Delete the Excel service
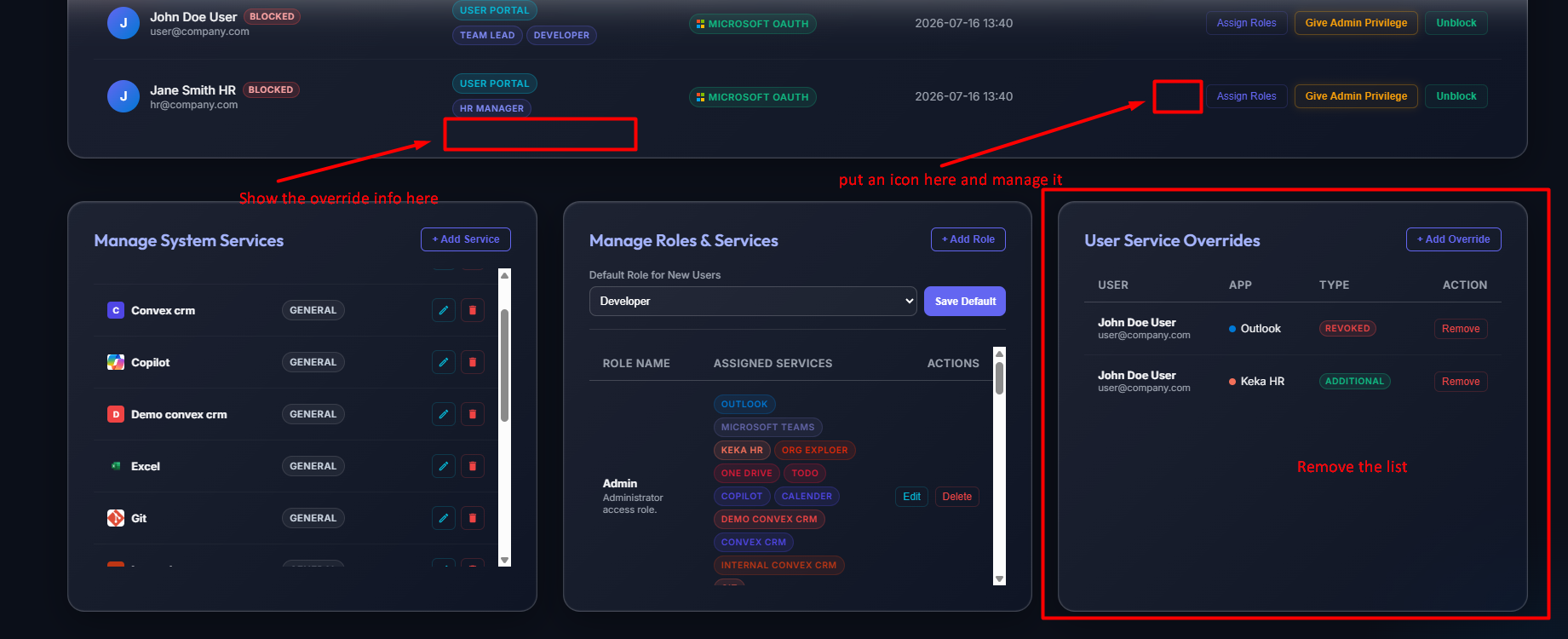The height and width of the screenshot is (639, 1568). pyautogui.click(x=473, y=466)
